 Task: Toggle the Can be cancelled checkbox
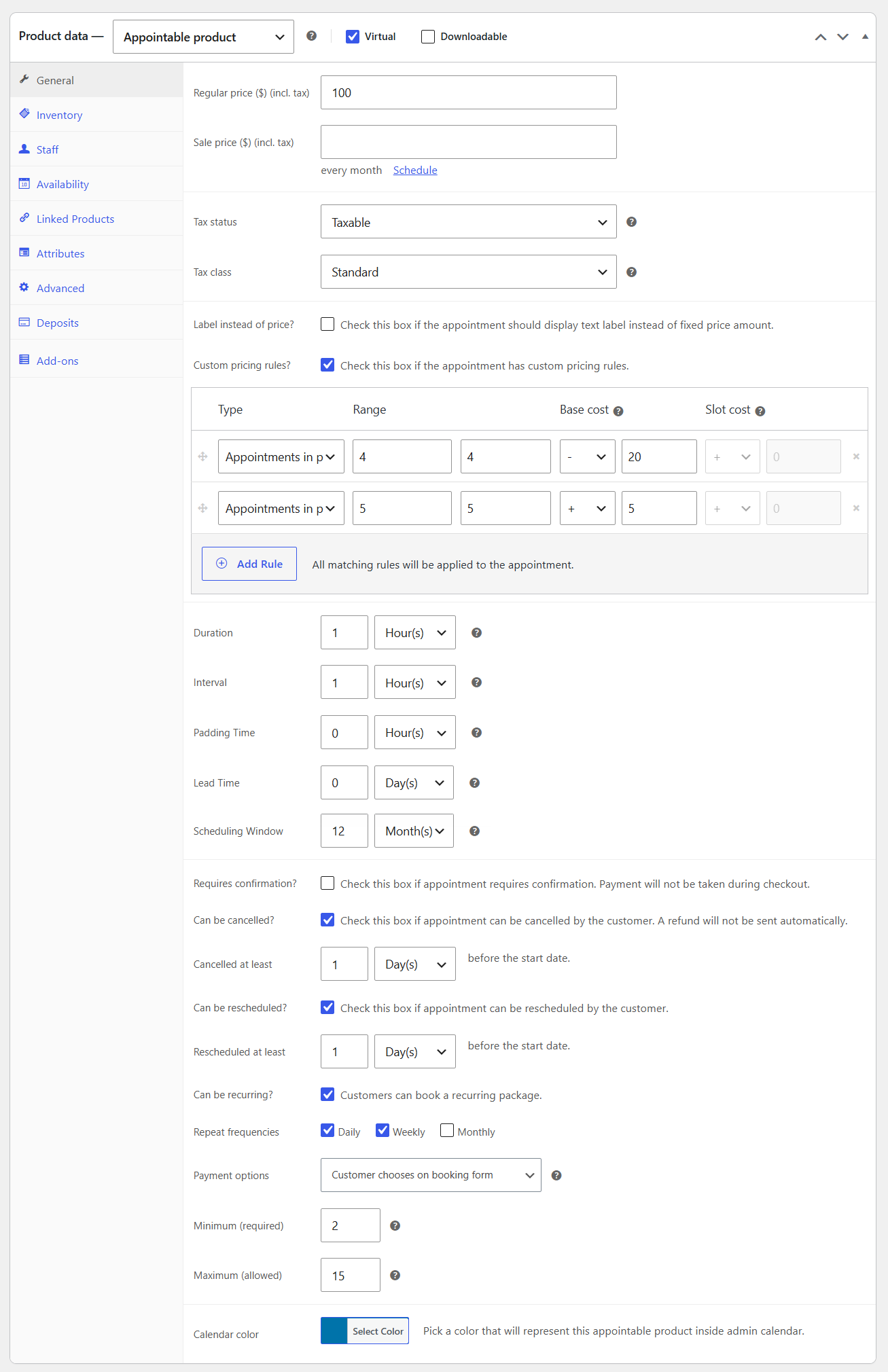click(327, 920)
